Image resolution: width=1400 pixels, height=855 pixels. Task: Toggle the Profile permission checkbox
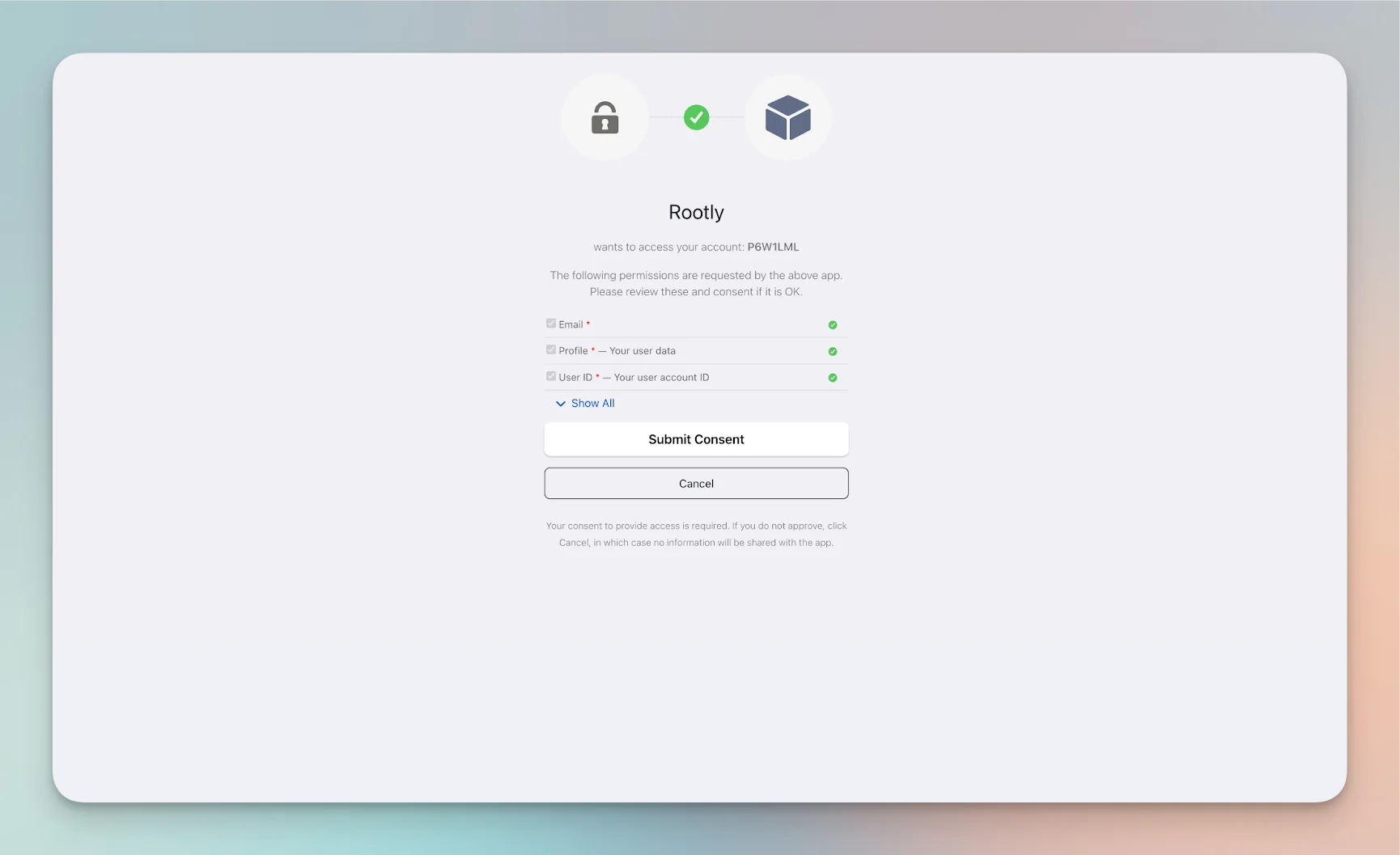pyautogui.click(x=550, y=350)
